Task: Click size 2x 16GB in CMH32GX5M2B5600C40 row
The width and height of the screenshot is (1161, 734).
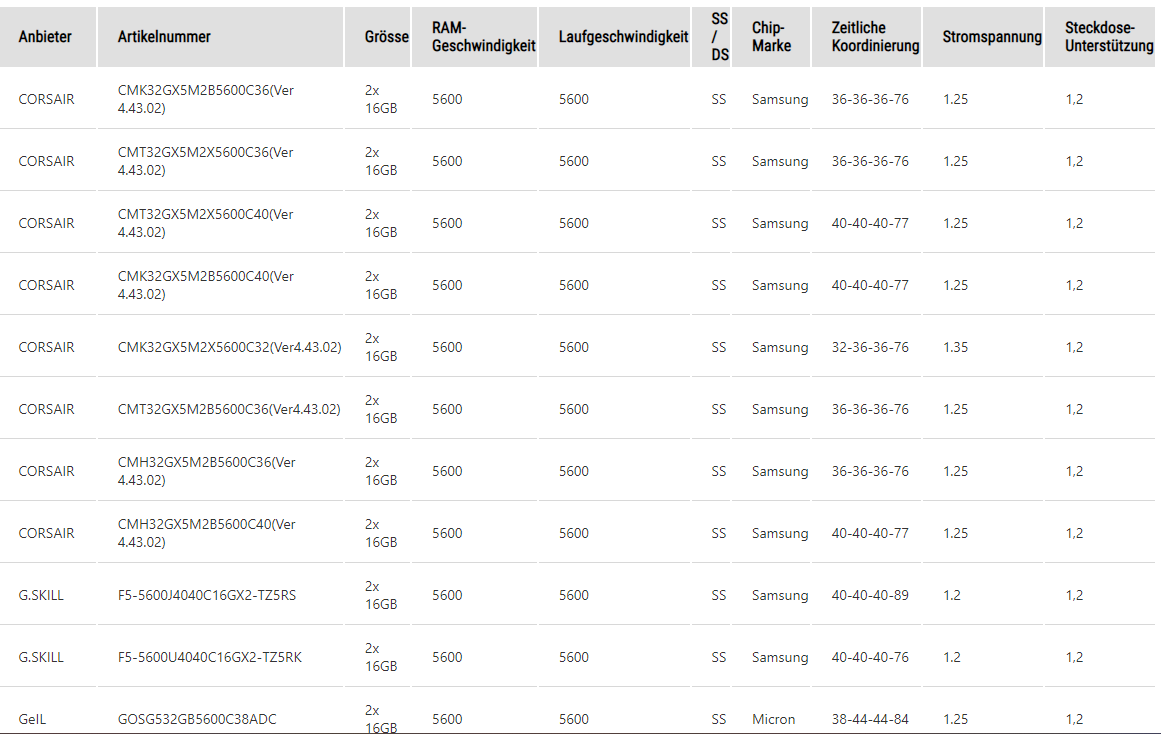Action: pyautogui.click(x=381, y=533)
